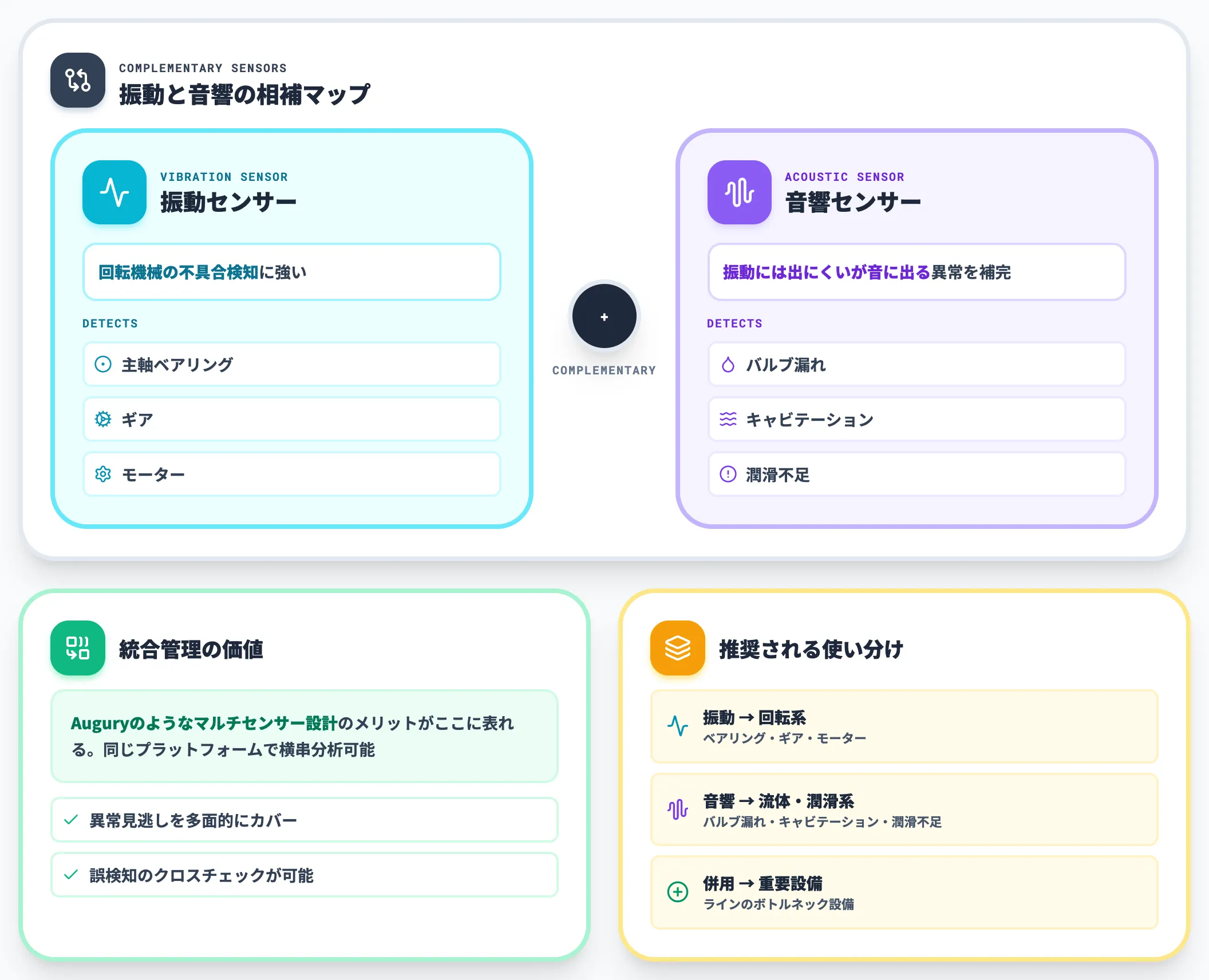Viewport: 1209px width, 980px height.
Task: Click the waves icon beside キャビテーション
Action: [x=728, y=419]
